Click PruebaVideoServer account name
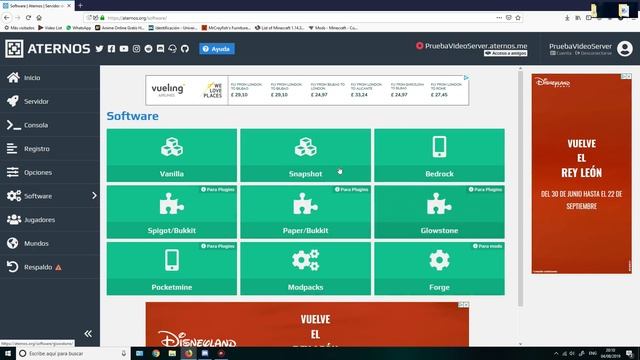The height and width of the screenshot is (360, 640). tap(580, 46)
